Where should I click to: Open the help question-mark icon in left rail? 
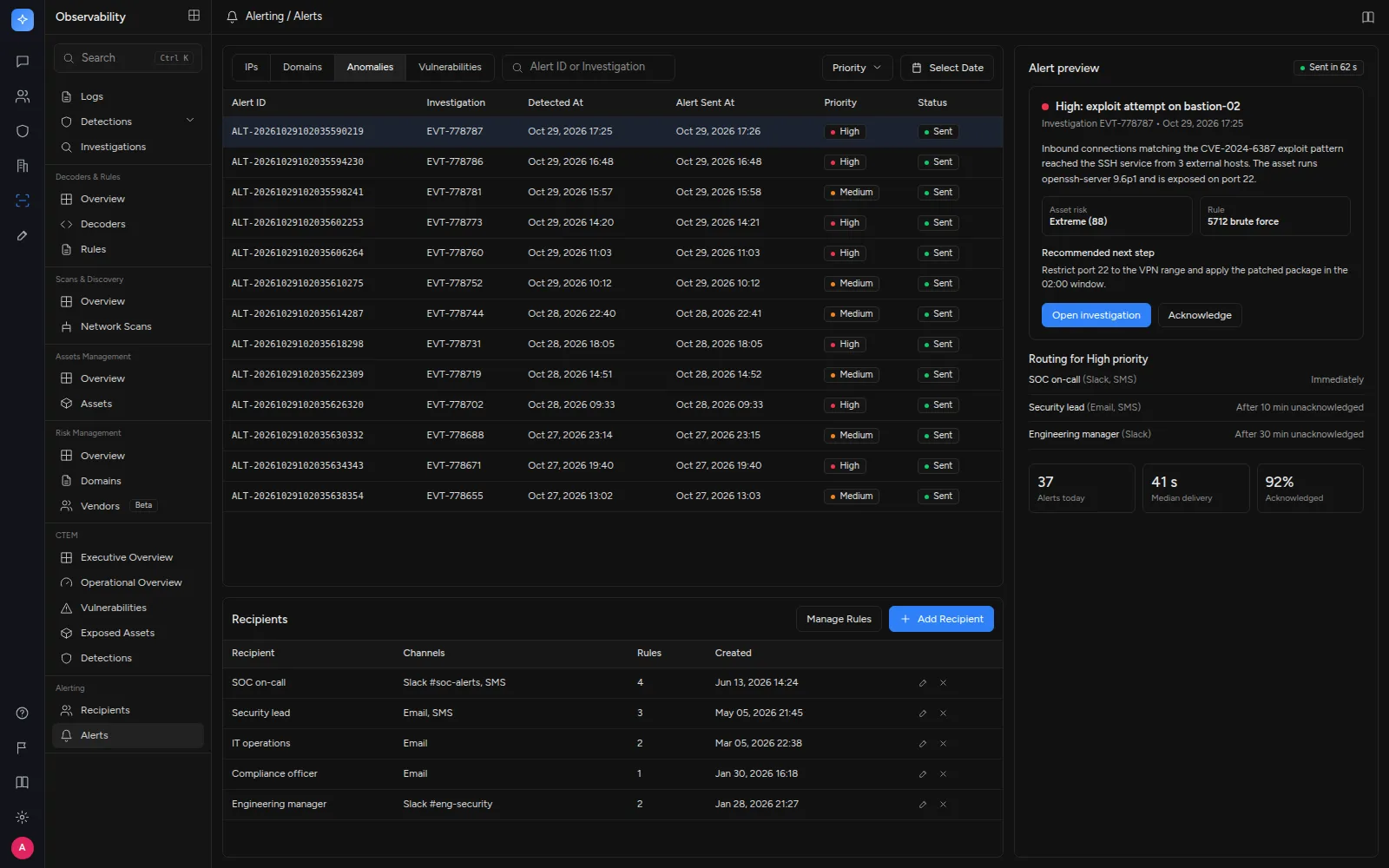tap(23, 713)
